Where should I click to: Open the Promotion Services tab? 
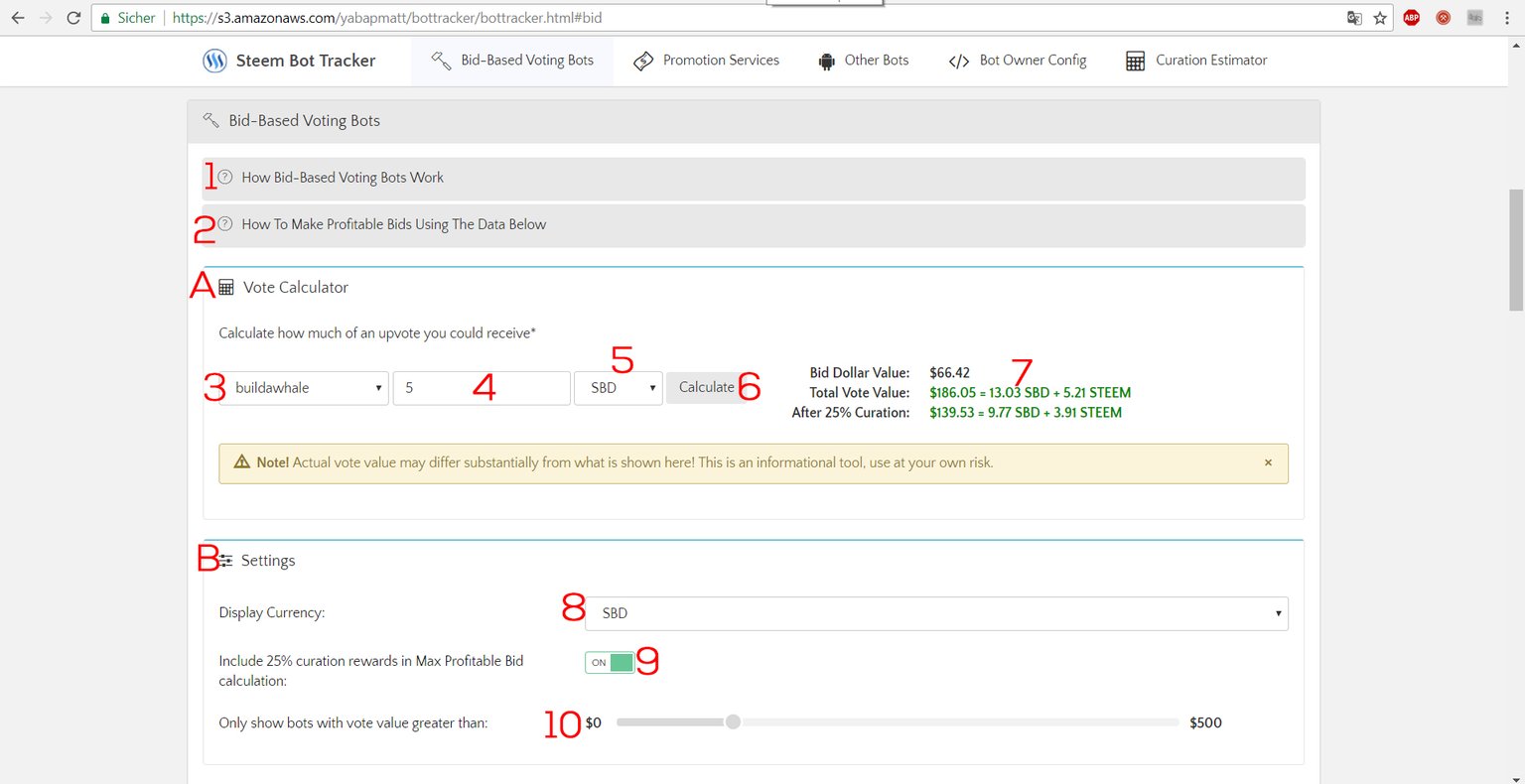coord(706,61)
